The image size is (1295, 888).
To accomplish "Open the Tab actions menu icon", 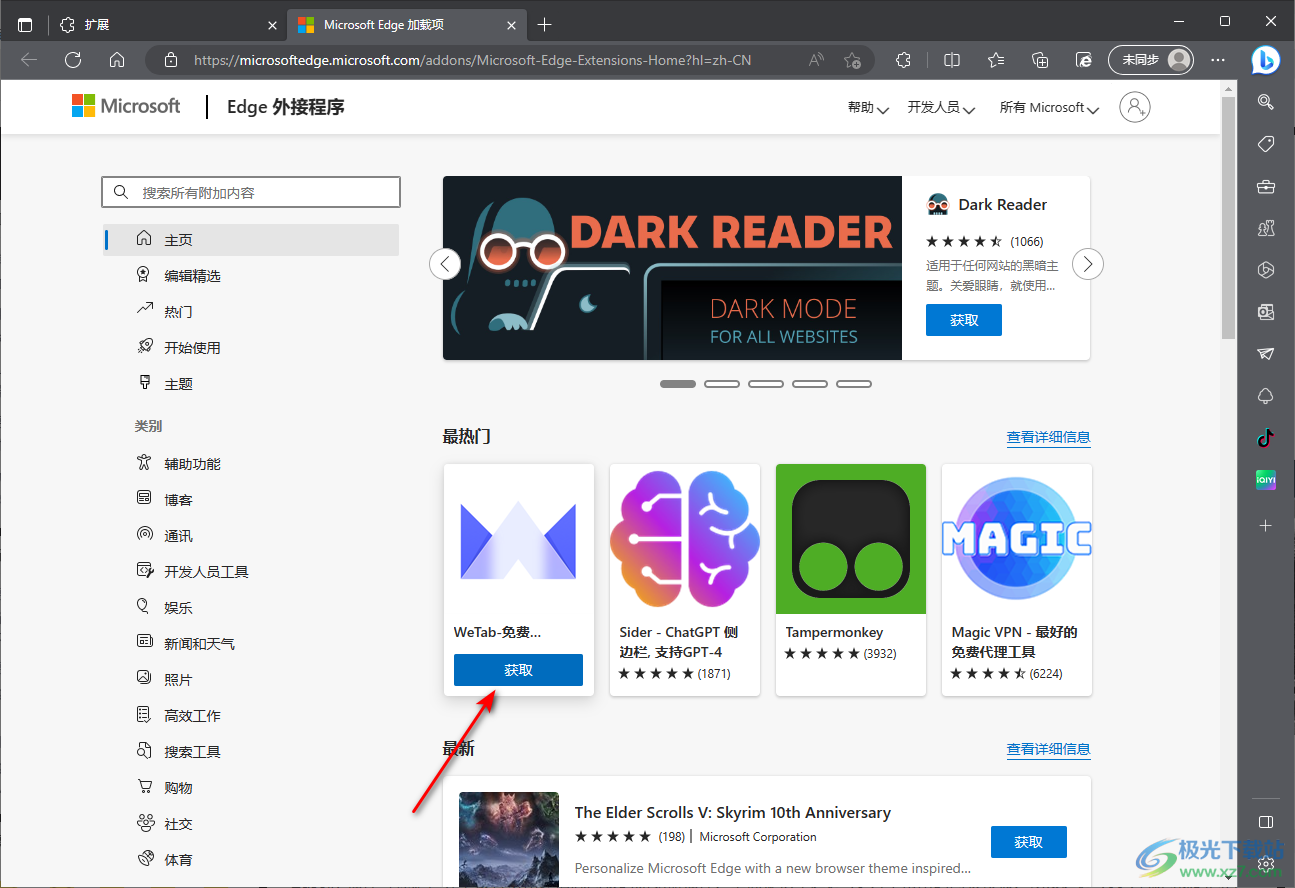I will (25, 24).
